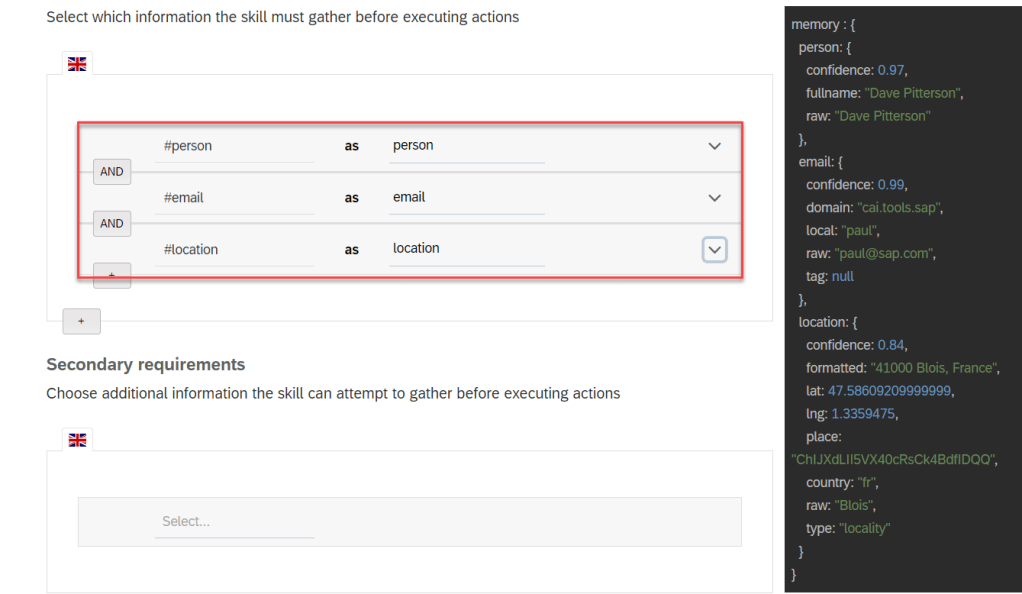Click the #email entity input field
1022x594 pixels.
click(x=235, y=198)
